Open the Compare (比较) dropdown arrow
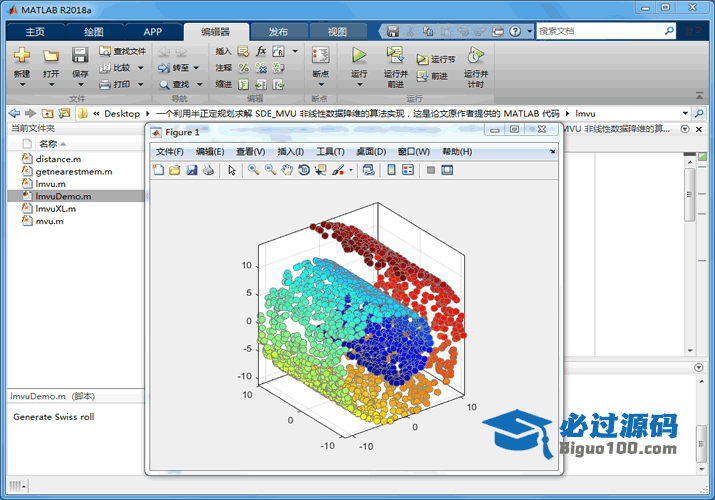The width and height of the screenshot is (715, 500). [x=140, y=68]
